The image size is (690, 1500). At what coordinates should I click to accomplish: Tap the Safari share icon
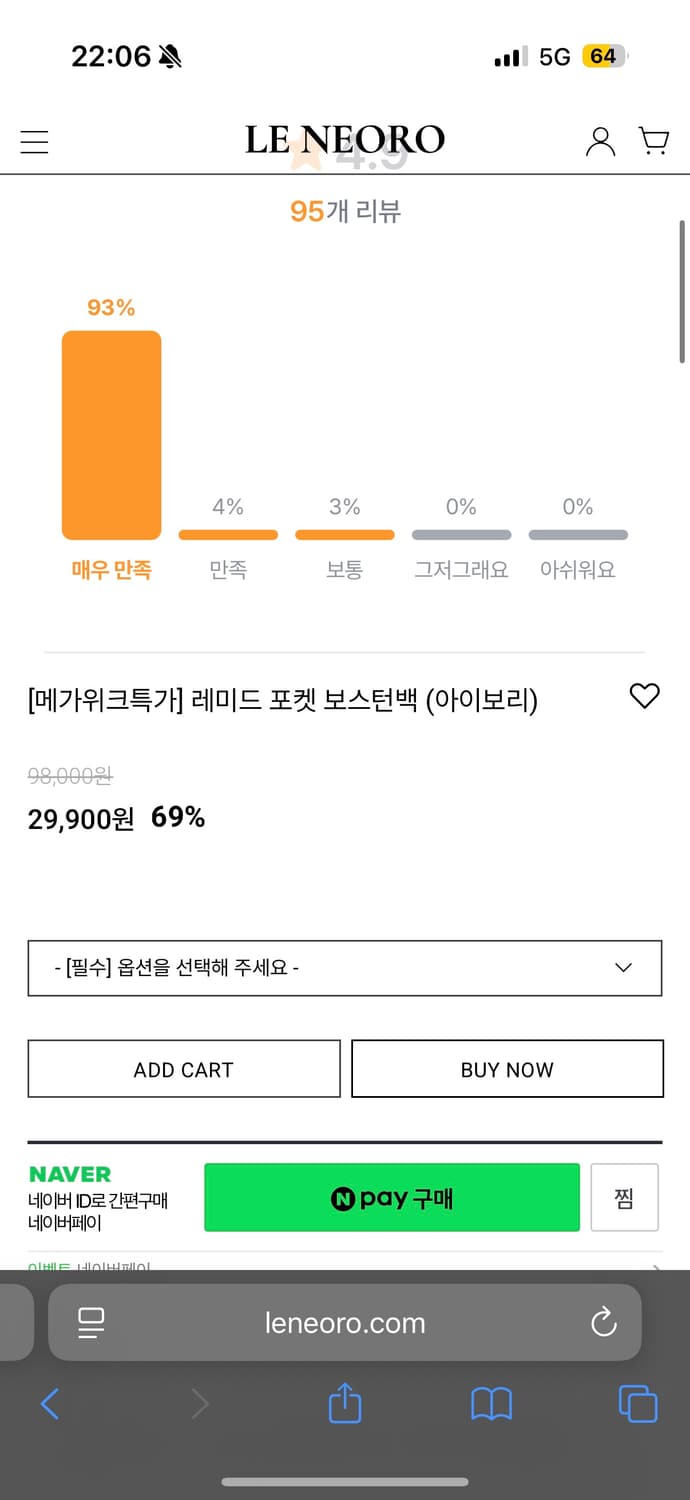point(344,1404)
